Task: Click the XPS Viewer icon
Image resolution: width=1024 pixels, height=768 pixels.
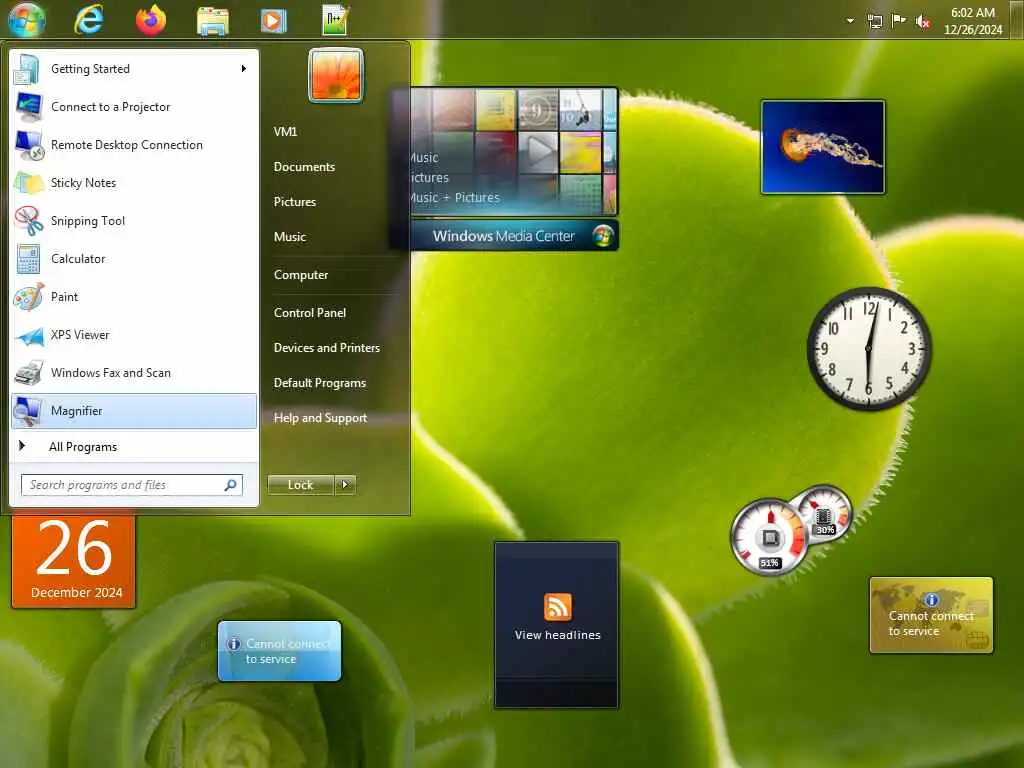Action: coord(29,336)
